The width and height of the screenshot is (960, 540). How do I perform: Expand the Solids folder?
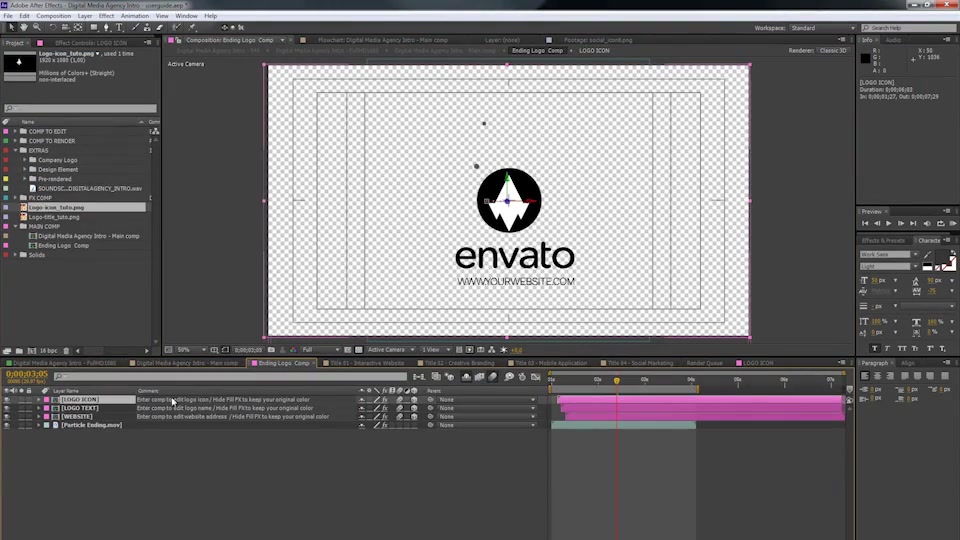pyautogui.click(x=15, y=255)
